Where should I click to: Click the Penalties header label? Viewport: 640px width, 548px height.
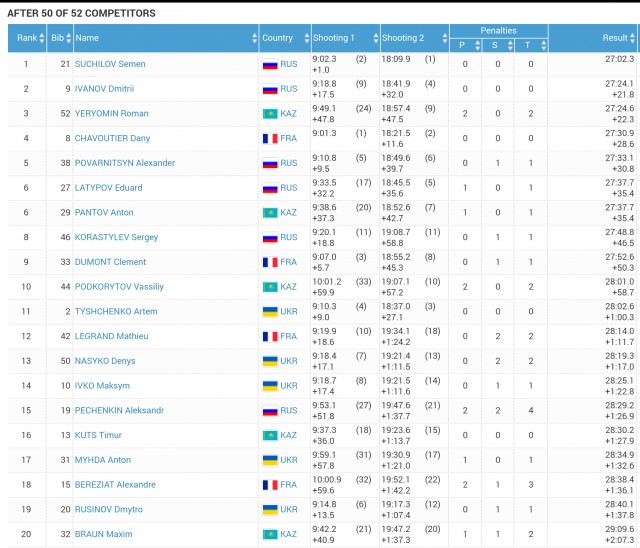coord(498,31)
